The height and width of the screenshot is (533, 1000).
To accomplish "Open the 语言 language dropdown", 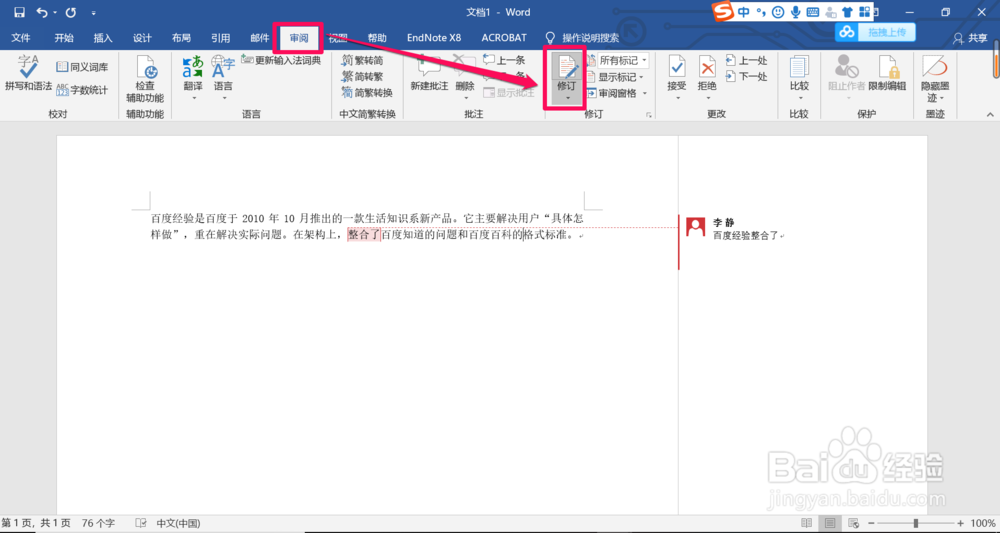I will click(223, 78).
